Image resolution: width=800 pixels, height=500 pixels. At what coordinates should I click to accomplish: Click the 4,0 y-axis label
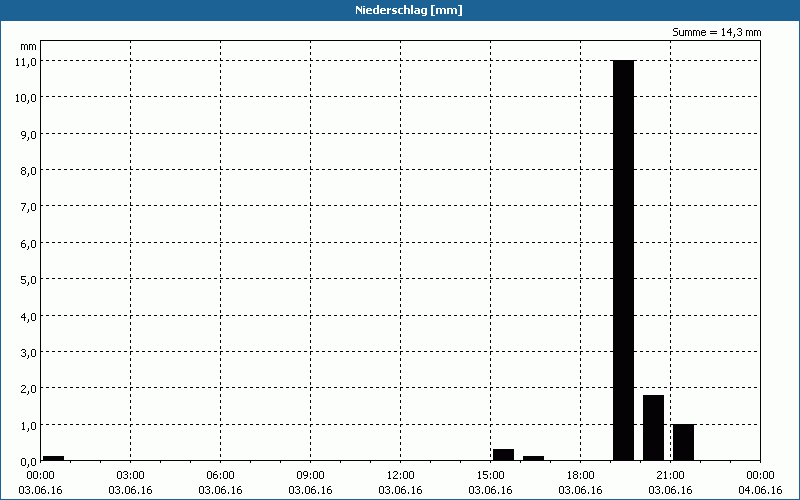click(x=29, y=316)
